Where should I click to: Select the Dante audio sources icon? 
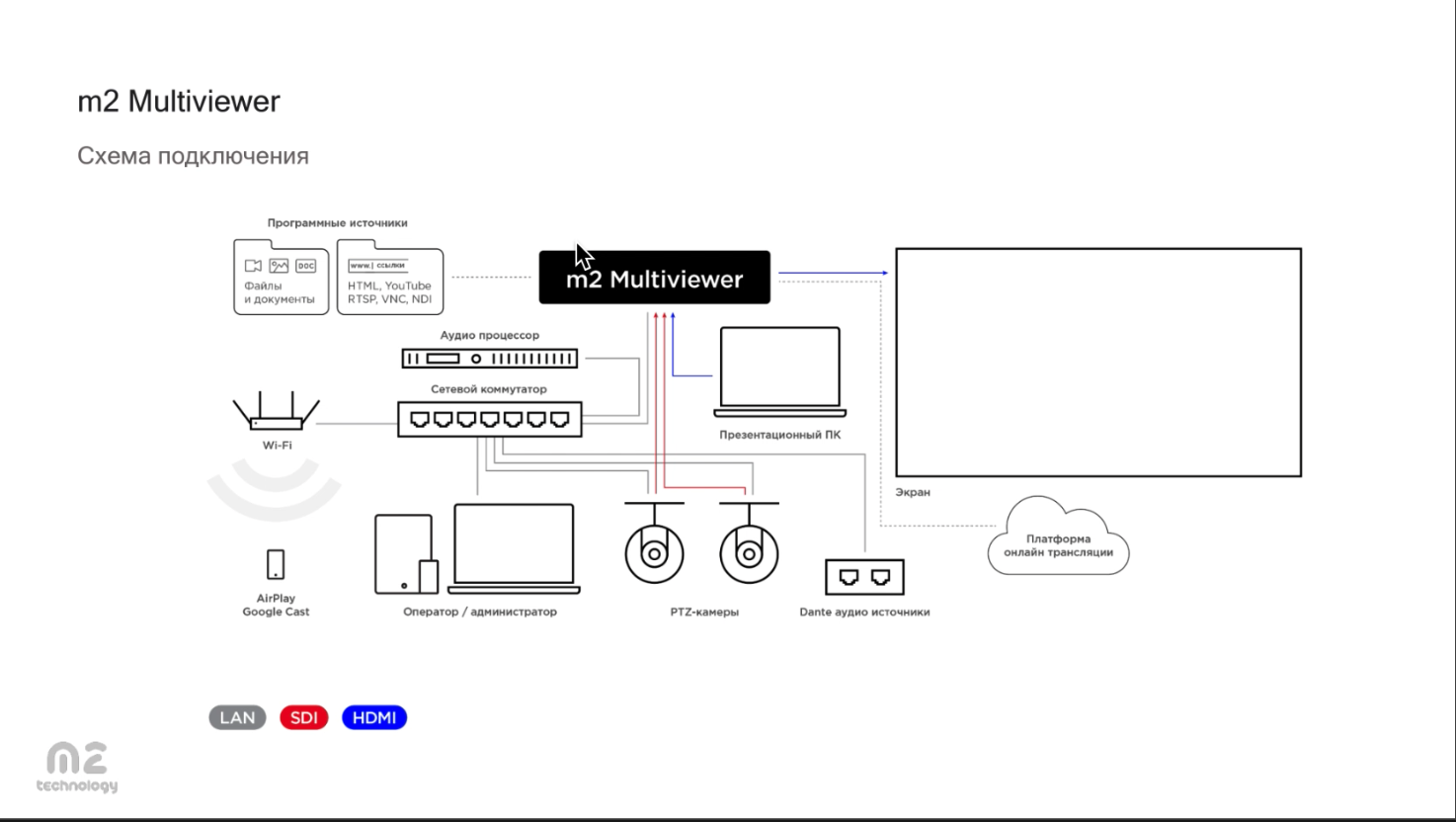pyautogui.click(x=864, y=577)
